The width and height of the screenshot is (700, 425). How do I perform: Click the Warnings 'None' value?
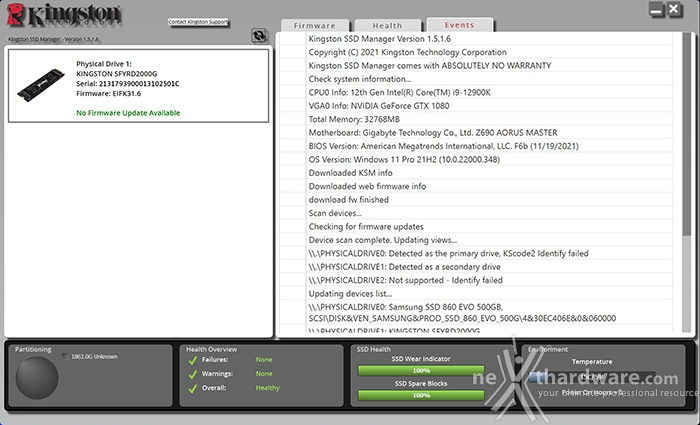[x=264, y=374]
